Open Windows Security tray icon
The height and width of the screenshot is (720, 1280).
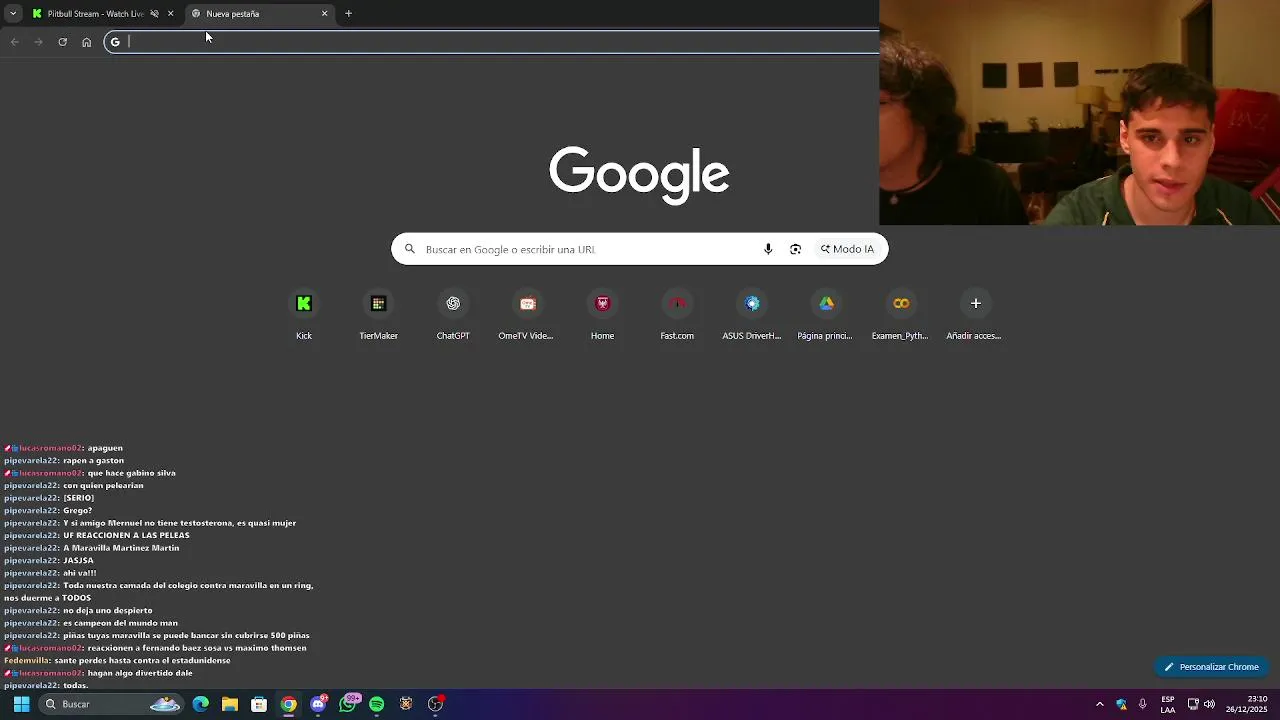[1121, 704]
